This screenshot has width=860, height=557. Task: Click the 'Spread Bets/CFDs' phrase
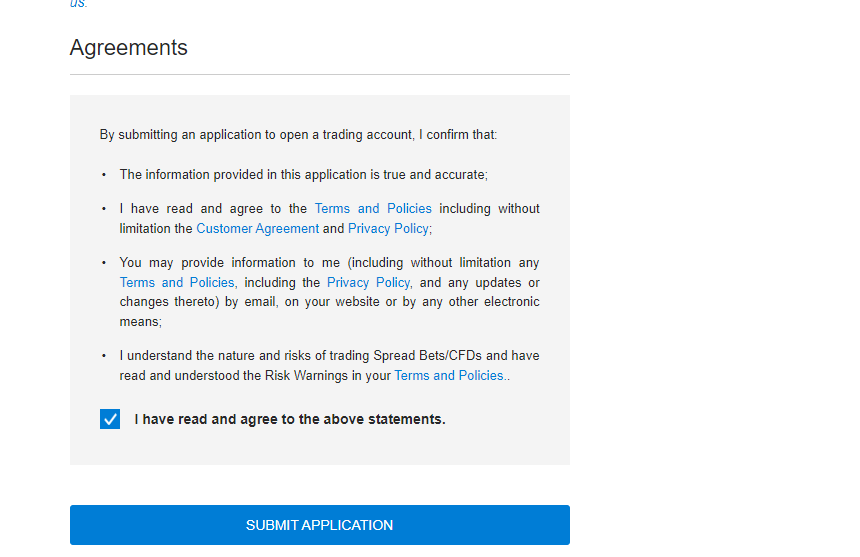tap(427, 356)
